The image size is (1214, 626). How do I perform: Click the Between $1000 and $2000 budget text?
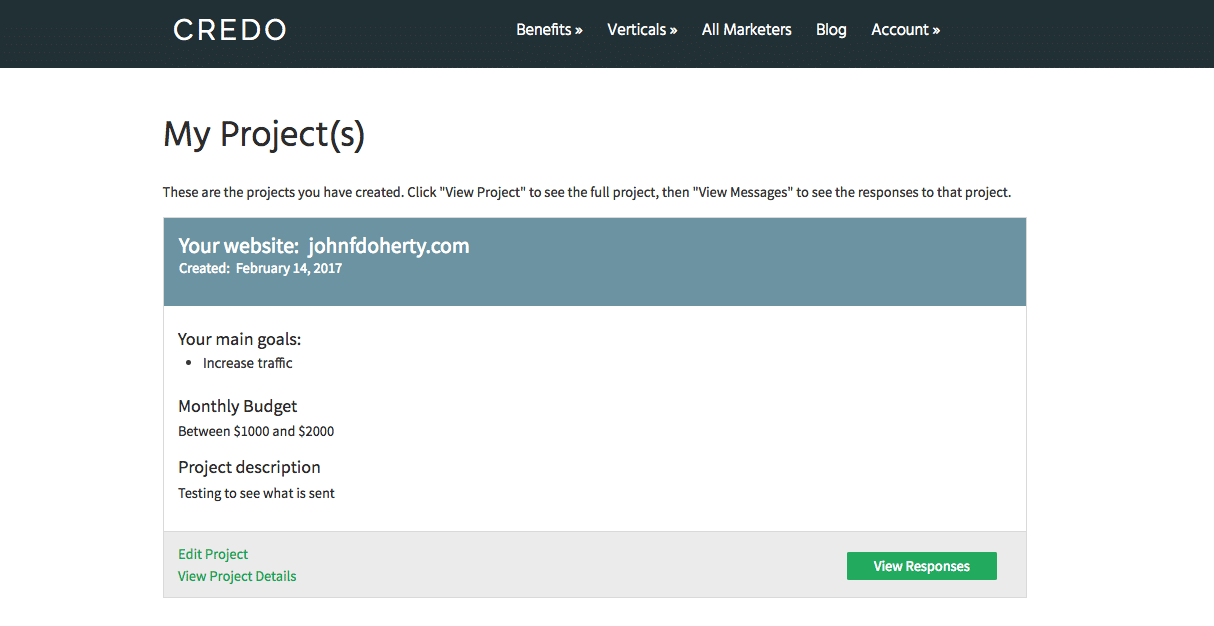click(x=256, y=431)
